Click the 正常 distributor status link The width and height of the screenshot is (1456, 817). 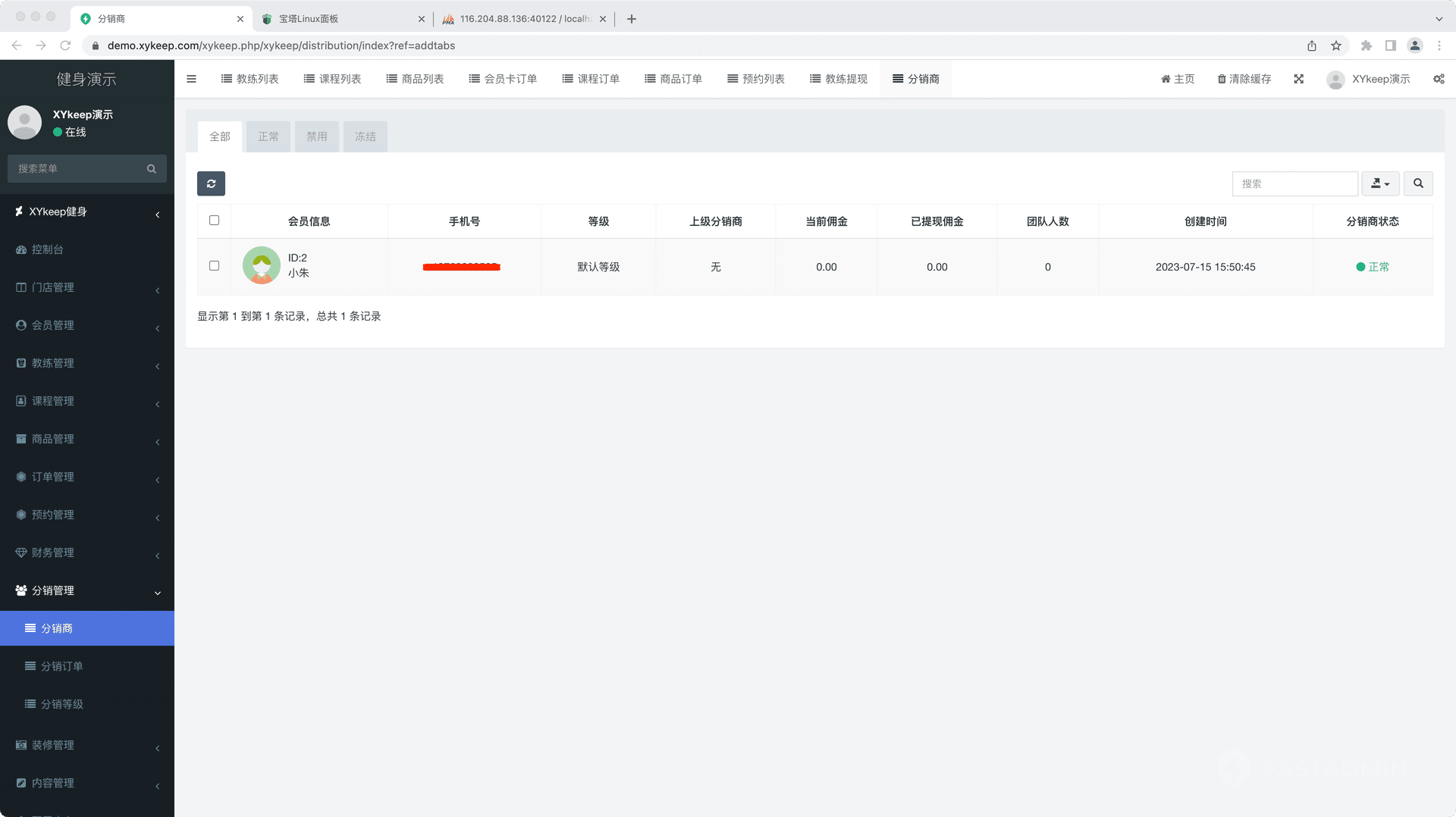tap(1378, 267)
